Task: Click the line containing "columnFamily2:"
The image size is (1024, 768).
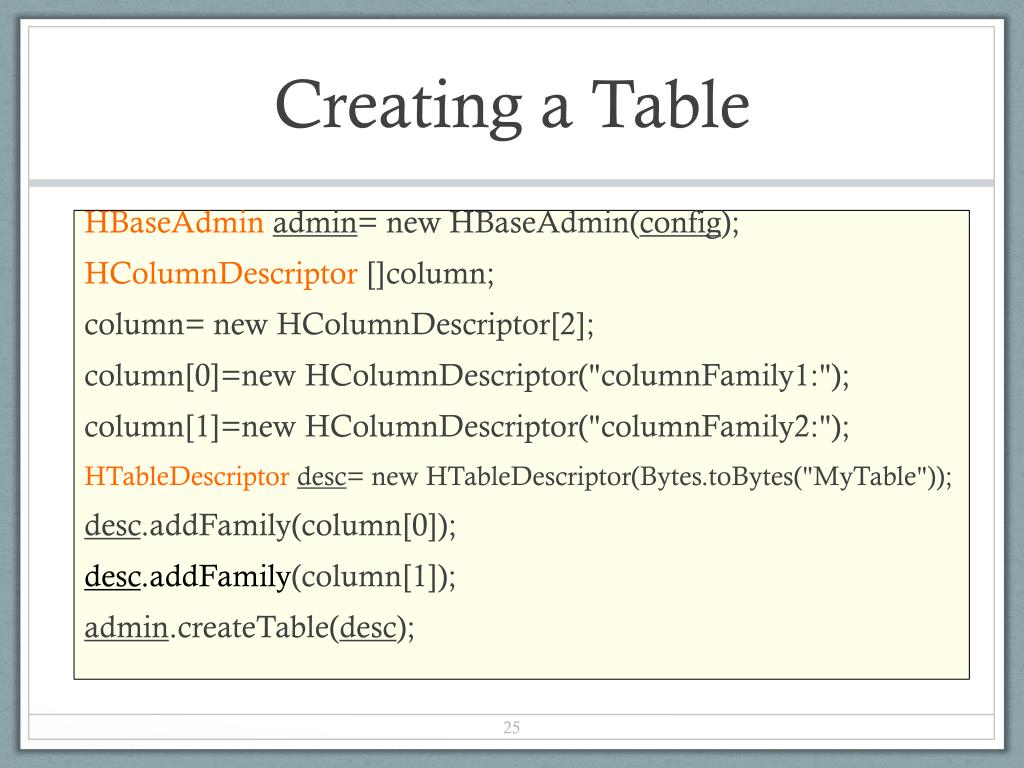Action: (x=467, y=426)
